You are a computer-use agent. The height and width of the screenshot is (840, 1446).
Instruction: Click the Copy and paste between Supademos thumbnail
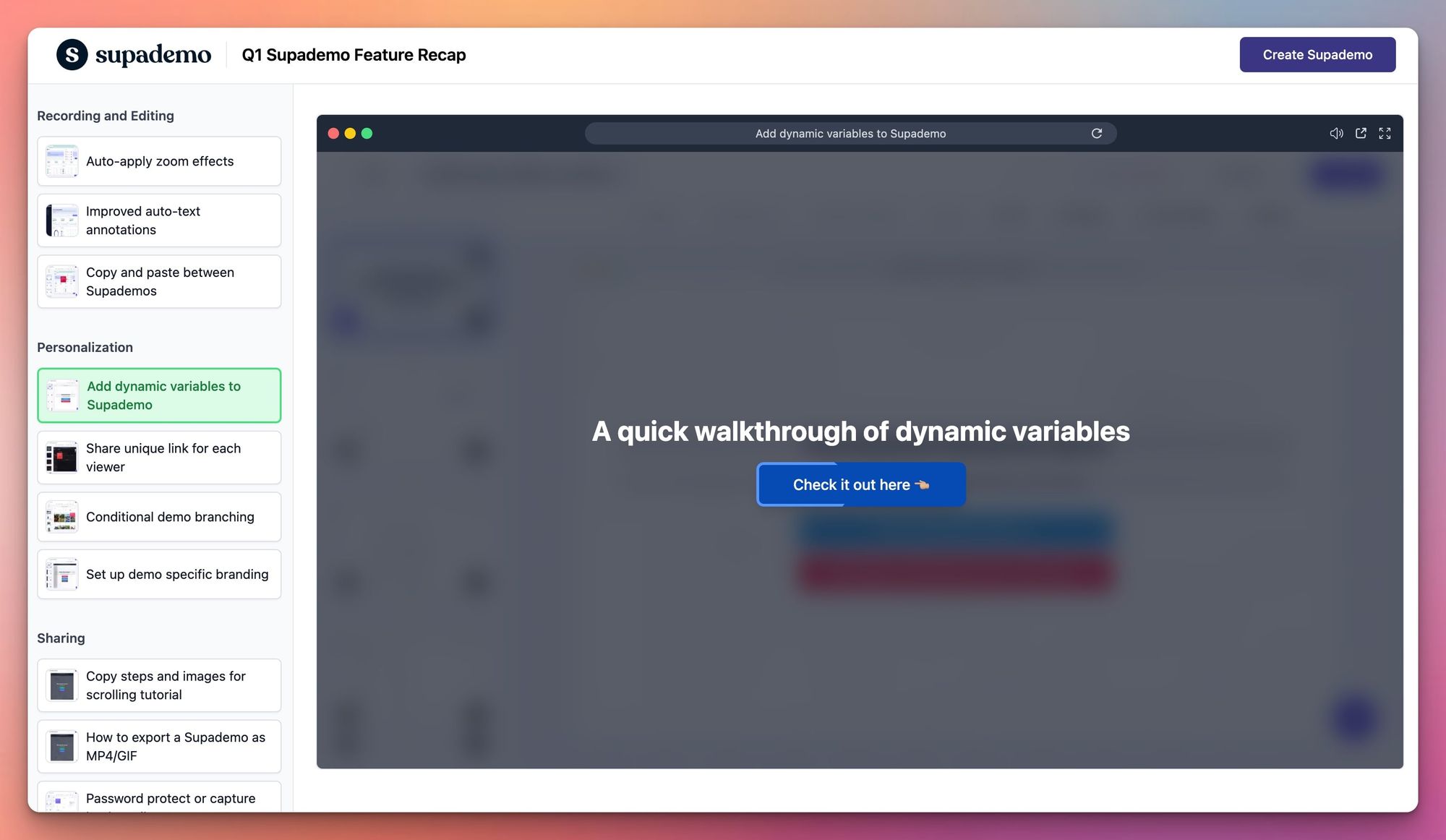[x=62, y=282]
